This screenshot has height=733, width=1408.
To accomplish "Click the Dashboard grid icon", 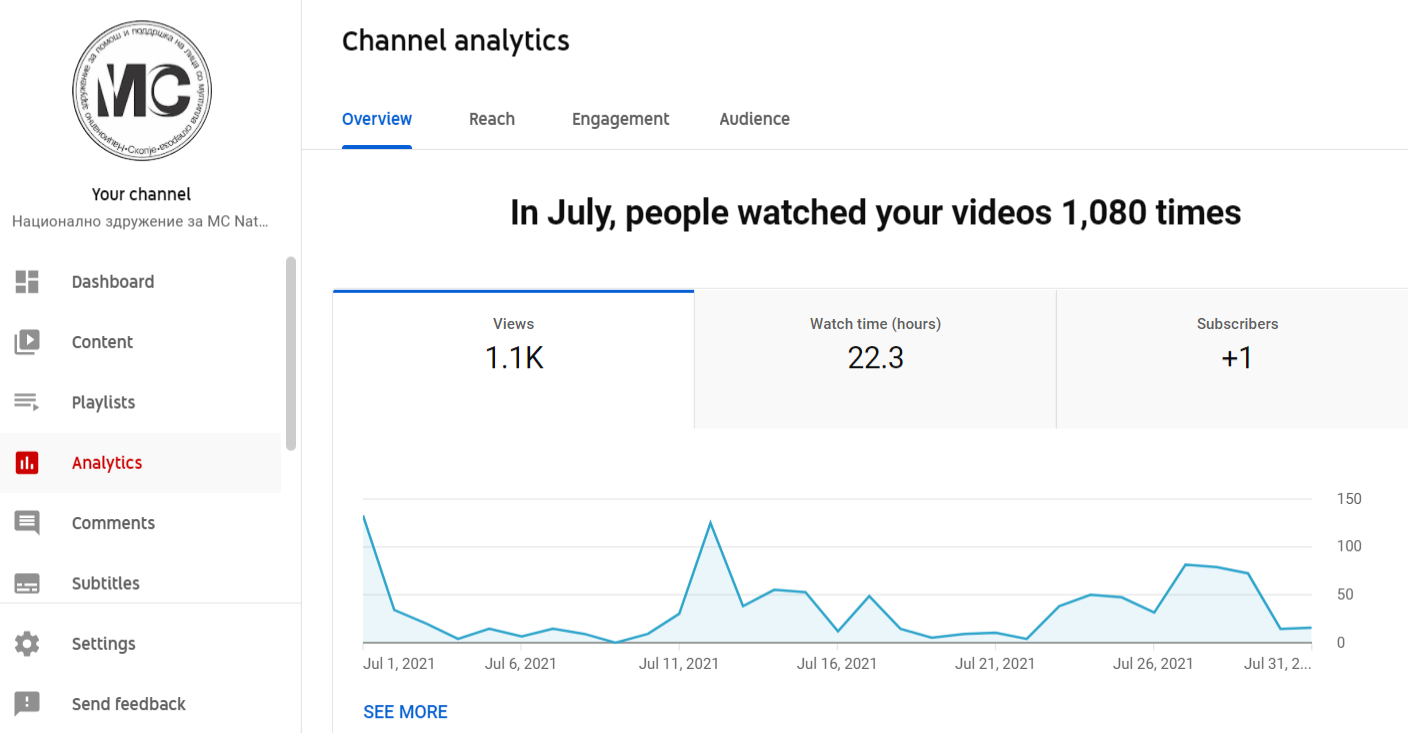I will pos(27,282).
